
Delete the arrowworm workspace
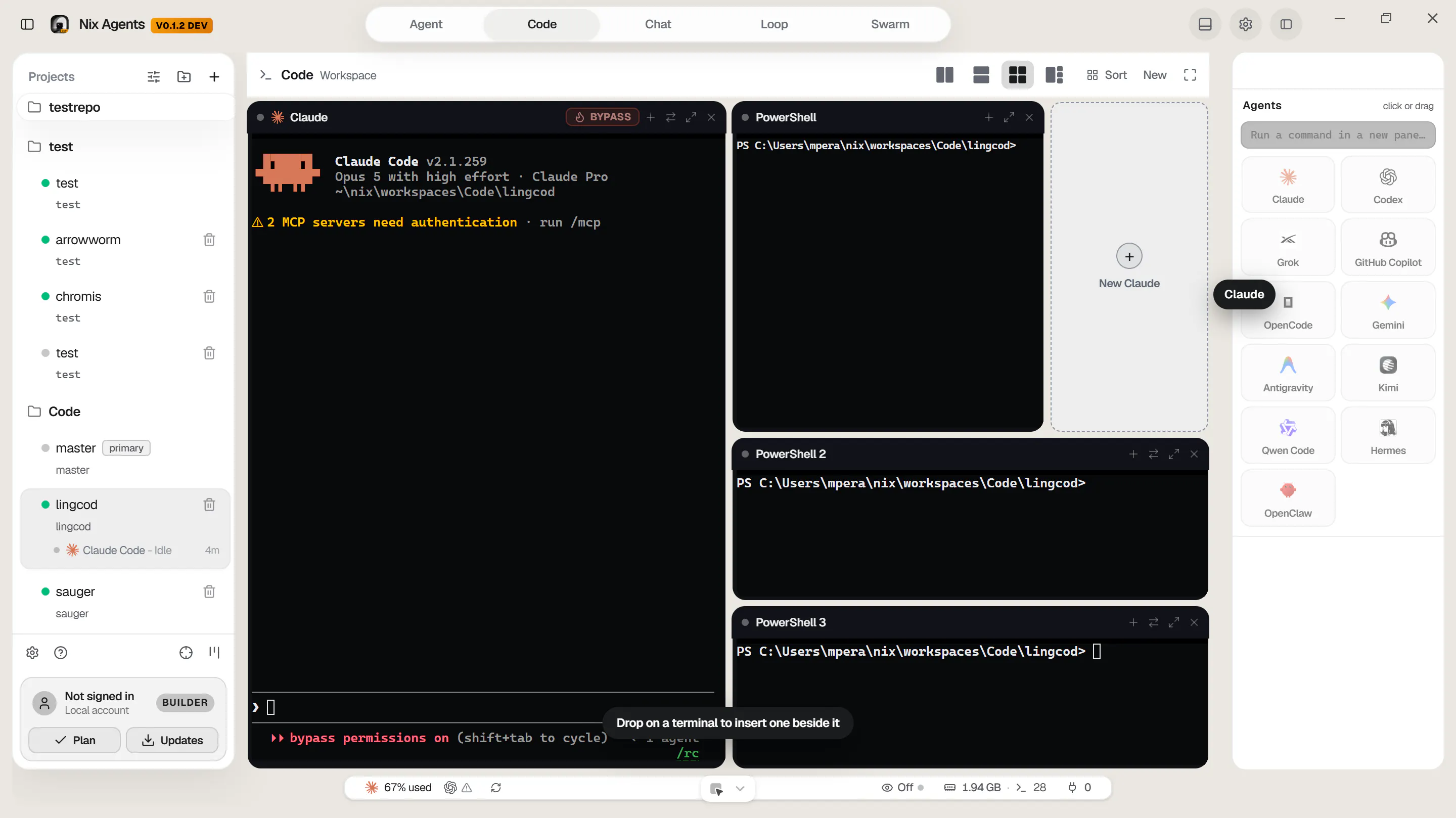click(209, 240)
